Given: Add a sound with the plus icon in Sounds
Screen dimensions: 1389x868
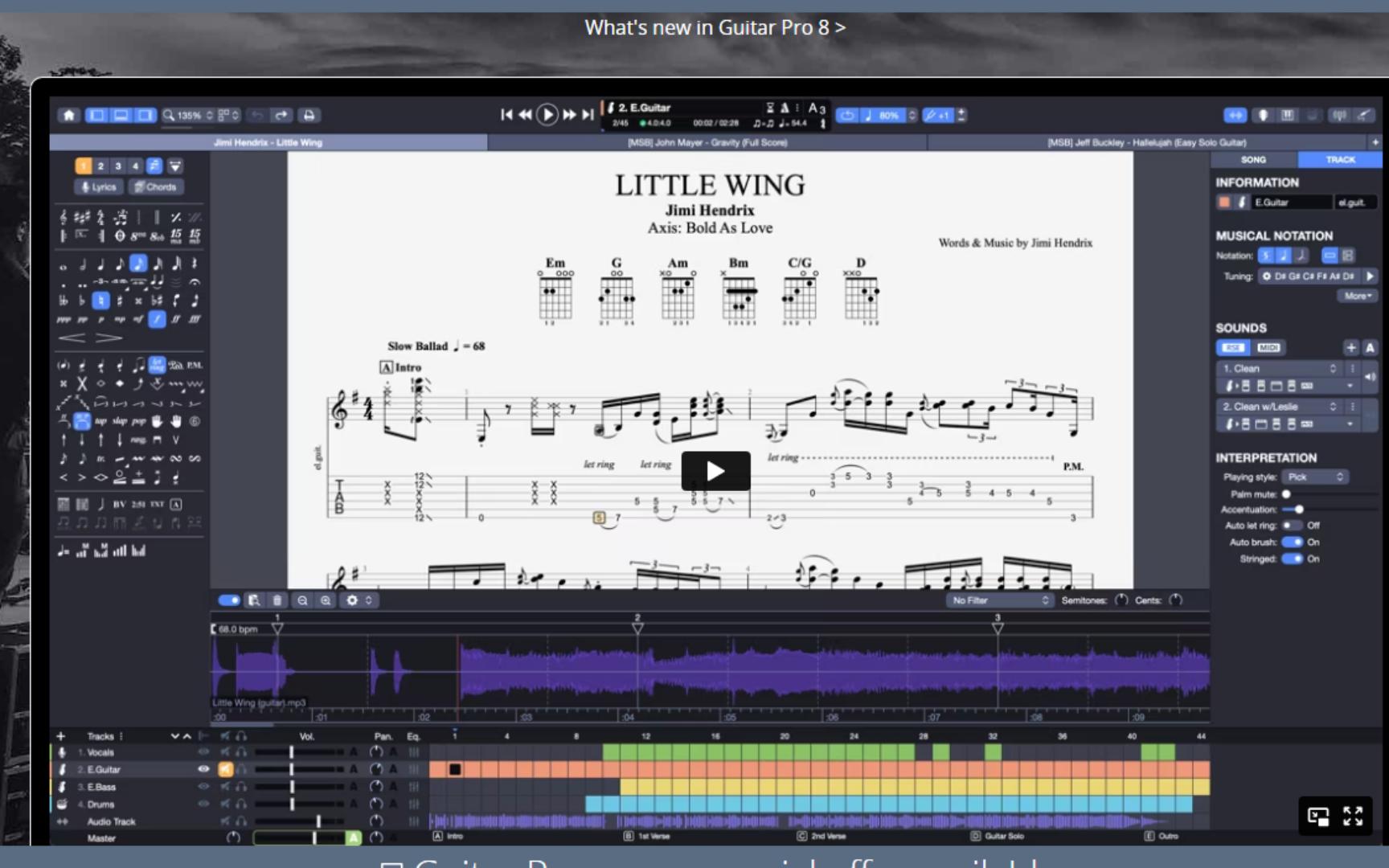Looking at the screenshot, I should [x=1351, y=348].
